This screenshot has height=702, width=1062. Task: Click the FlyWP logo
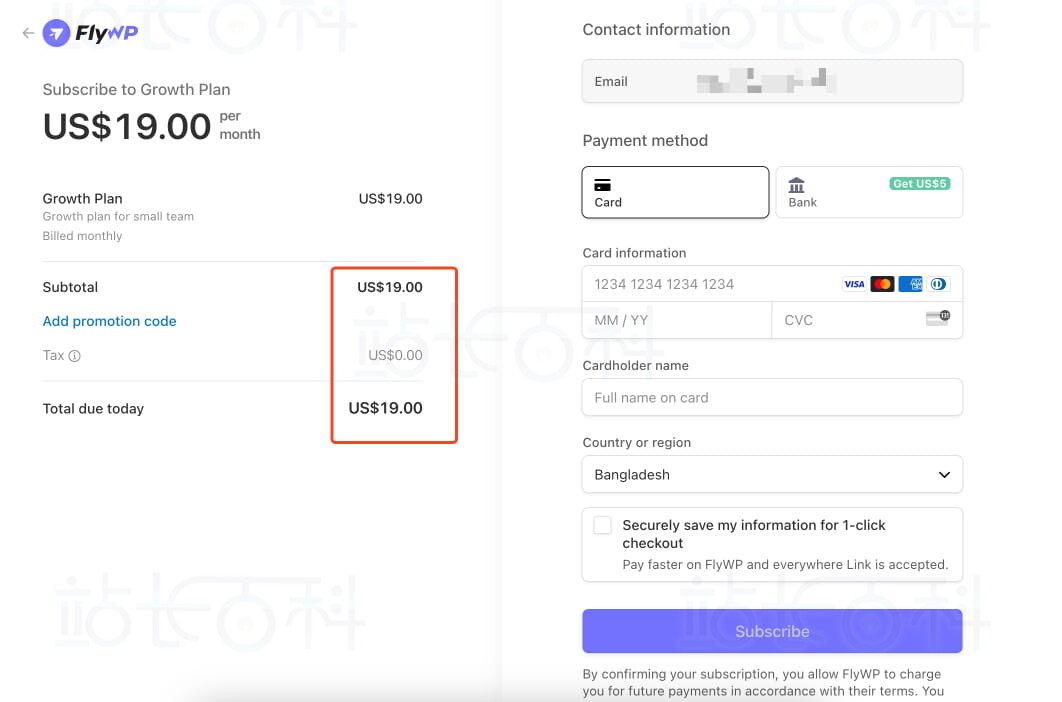[90, 34]
